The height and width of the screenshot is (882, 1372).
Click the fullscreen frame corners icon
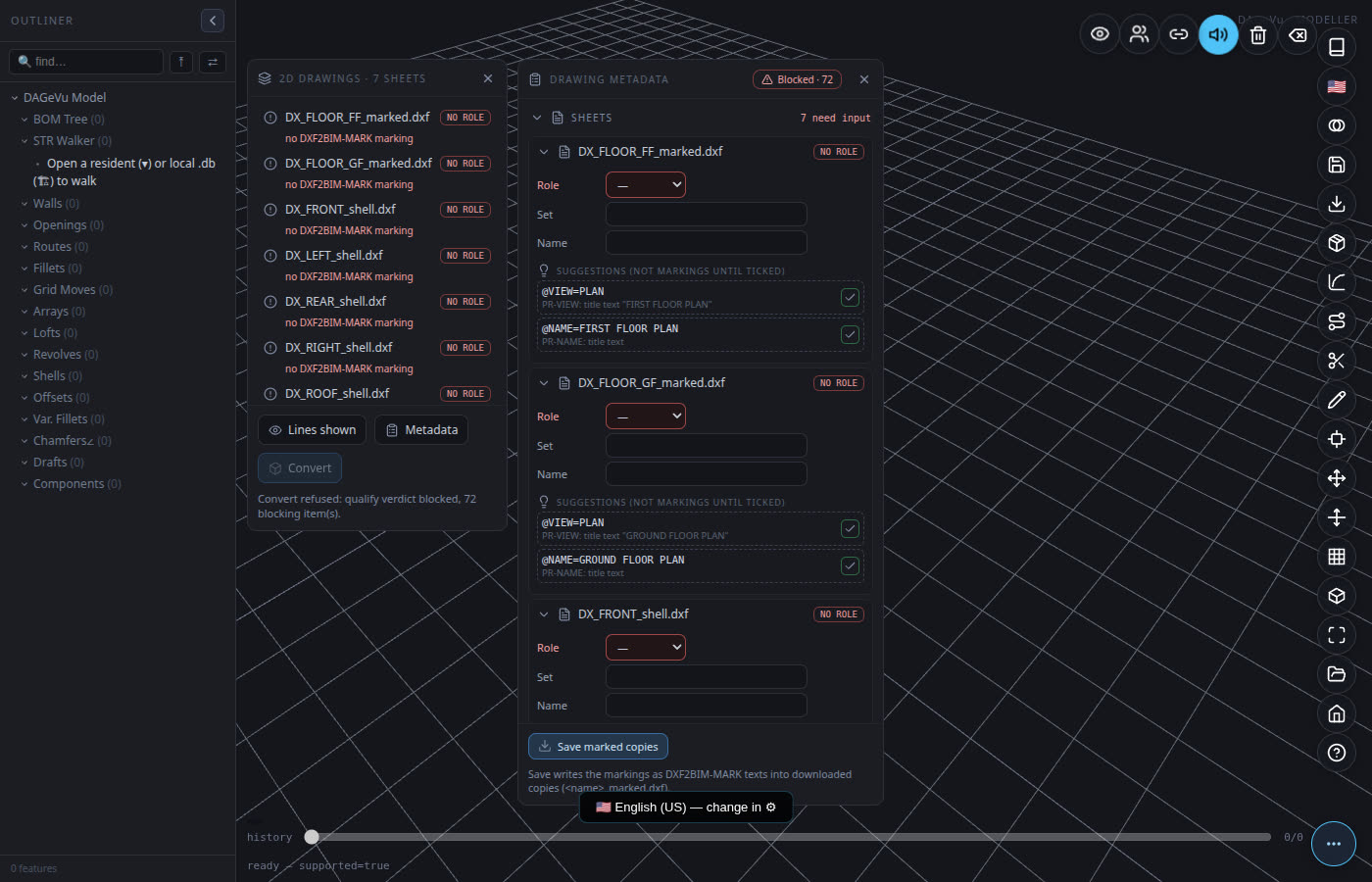[1337, 635]
